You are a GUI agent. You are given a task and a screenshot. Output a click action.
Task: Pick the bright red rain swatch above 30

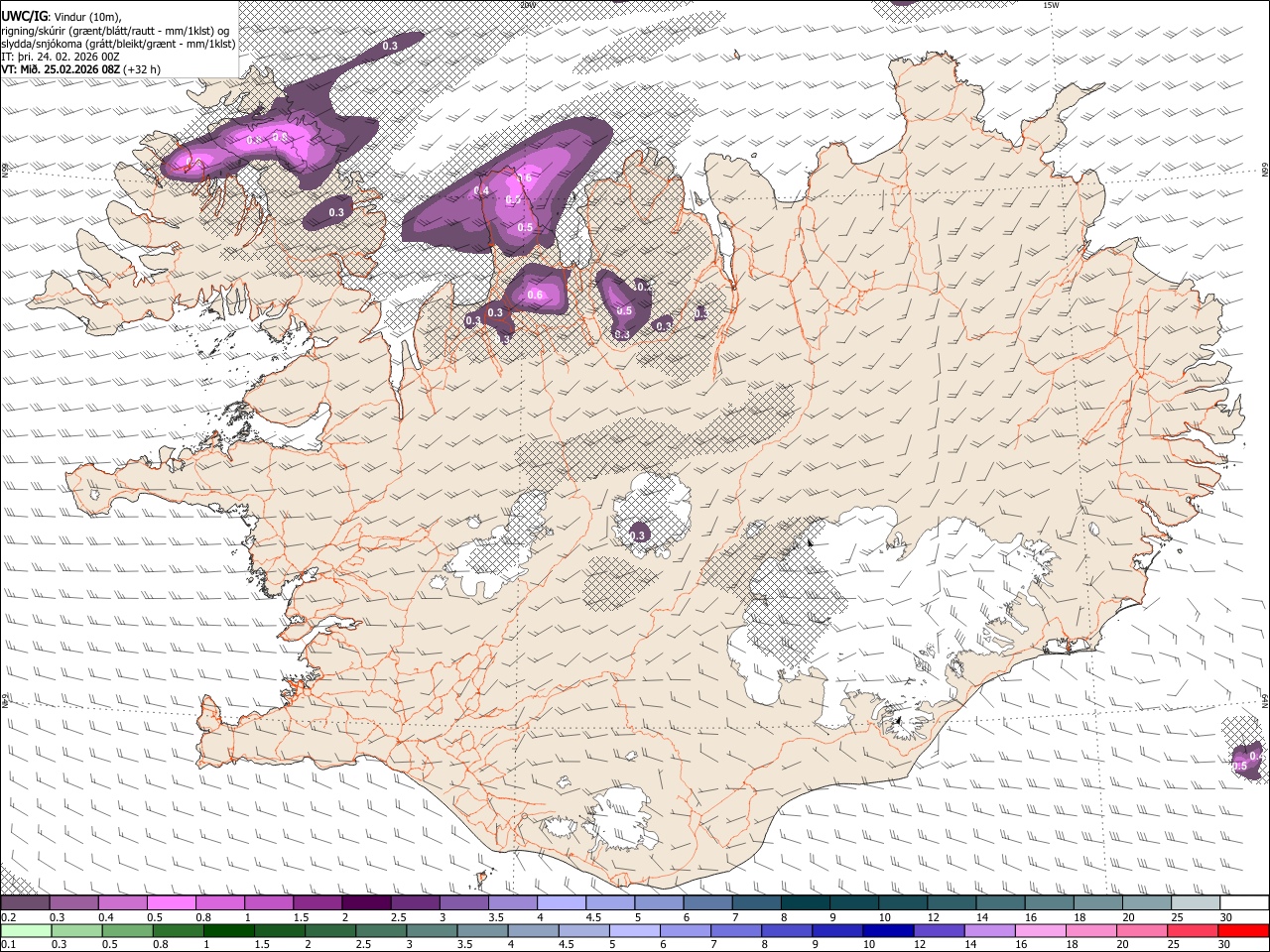[x=1243, y=930]
